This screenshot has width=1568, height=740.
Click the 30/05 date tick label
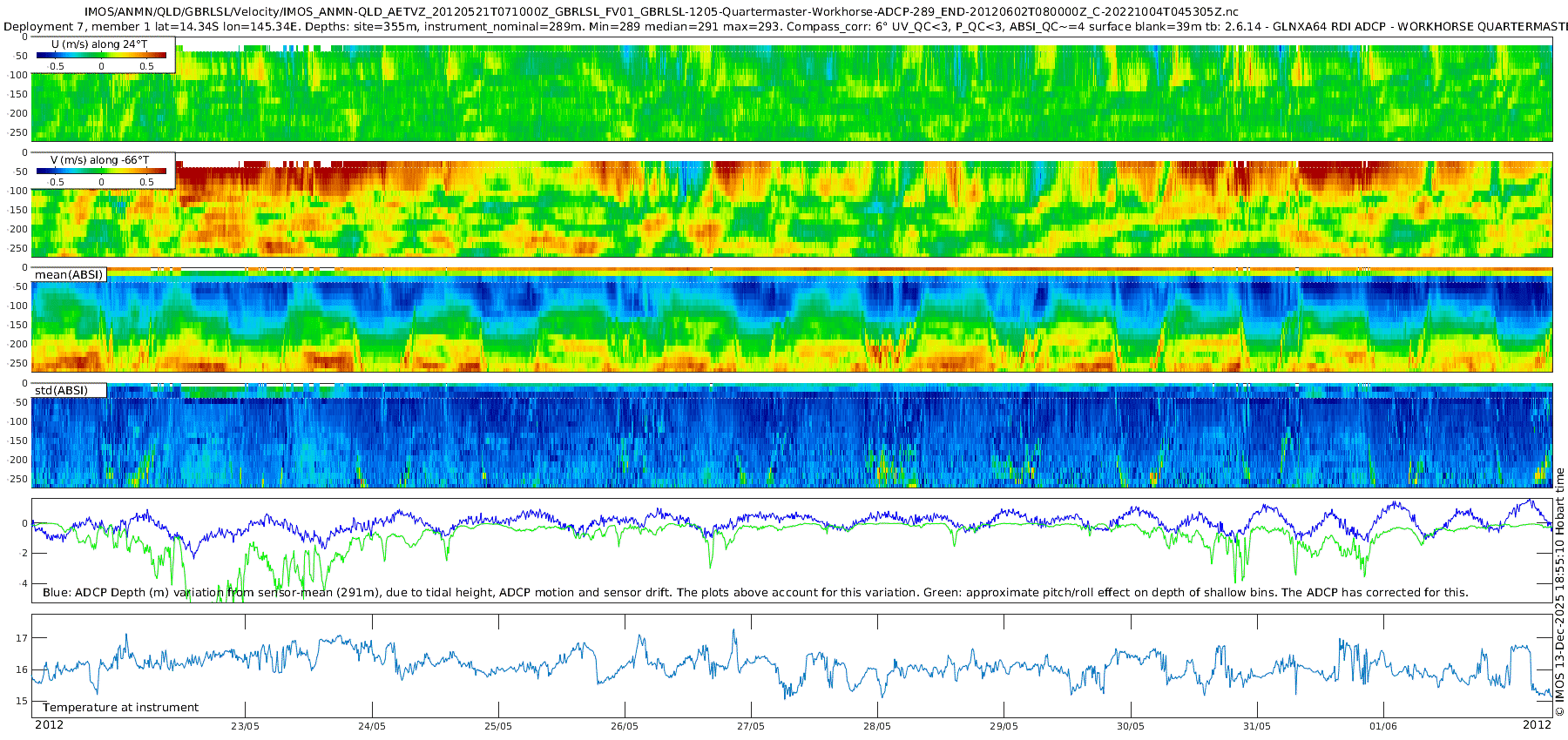pyautogui.click(x=1130, y=726)
